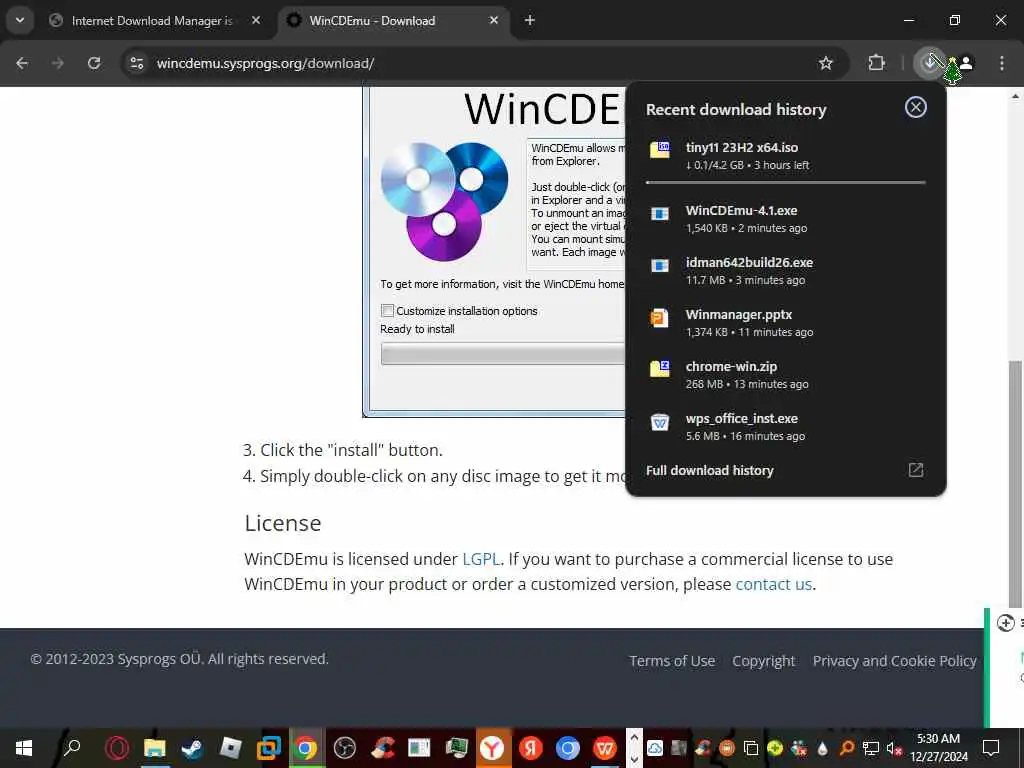Screen dimensions: 1024x768
Task: Click the installer progress bar in screenshot
Action: (x=503, y=354)
